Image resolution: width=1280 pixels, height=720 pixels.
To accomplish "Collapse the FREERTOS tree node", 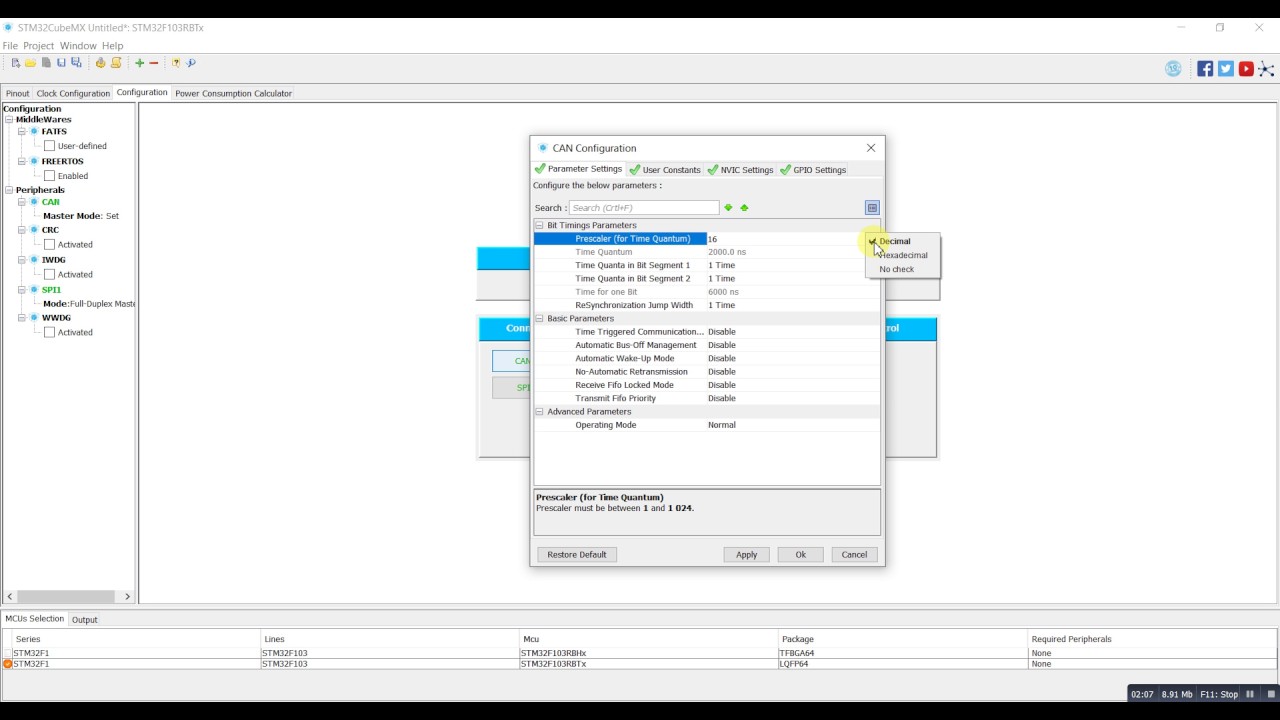I will [21, 161].
